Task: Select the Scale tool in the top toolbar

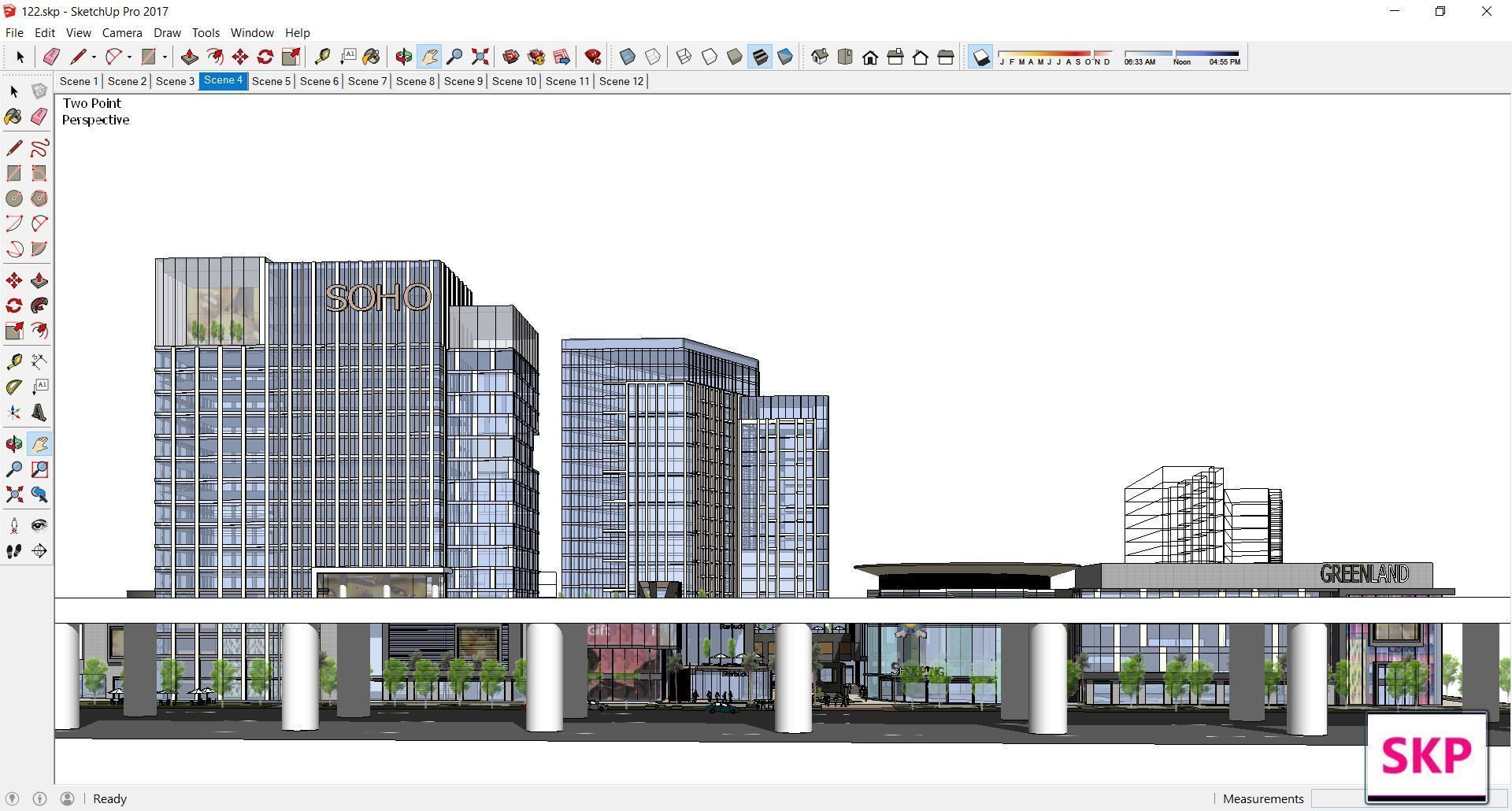Action: 291,57
